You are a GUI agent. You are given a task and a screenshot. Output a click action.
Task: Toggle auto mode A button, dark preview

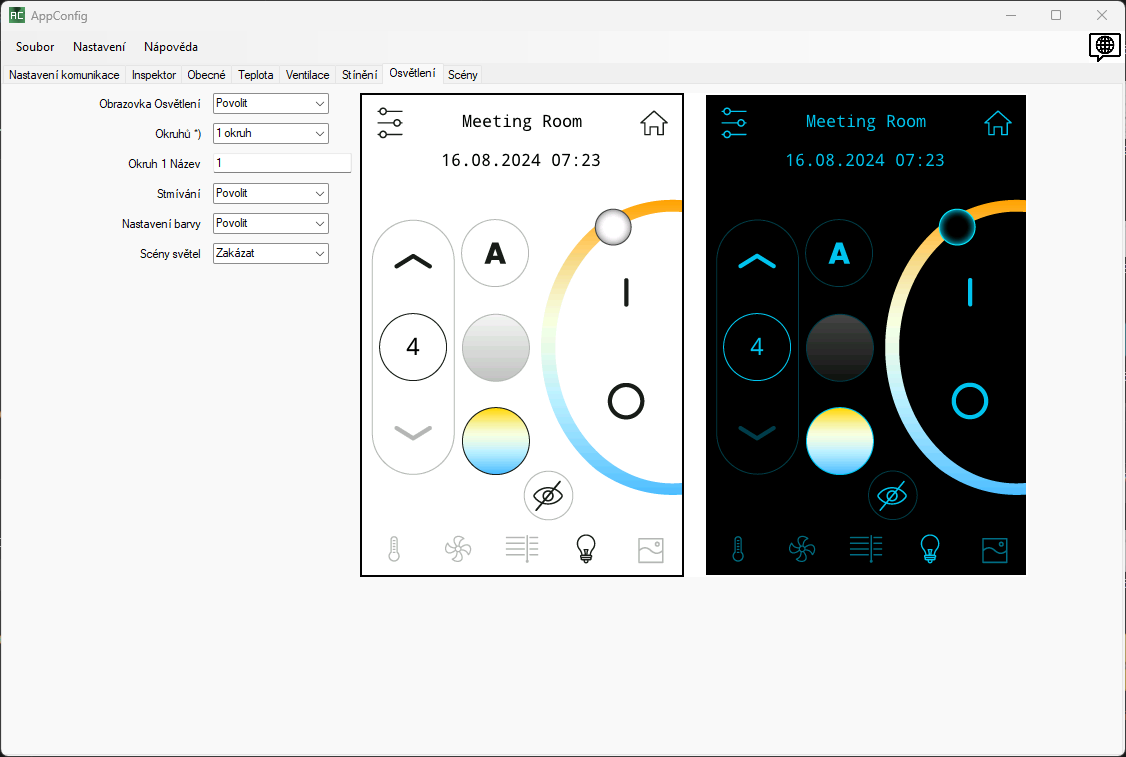839,254
